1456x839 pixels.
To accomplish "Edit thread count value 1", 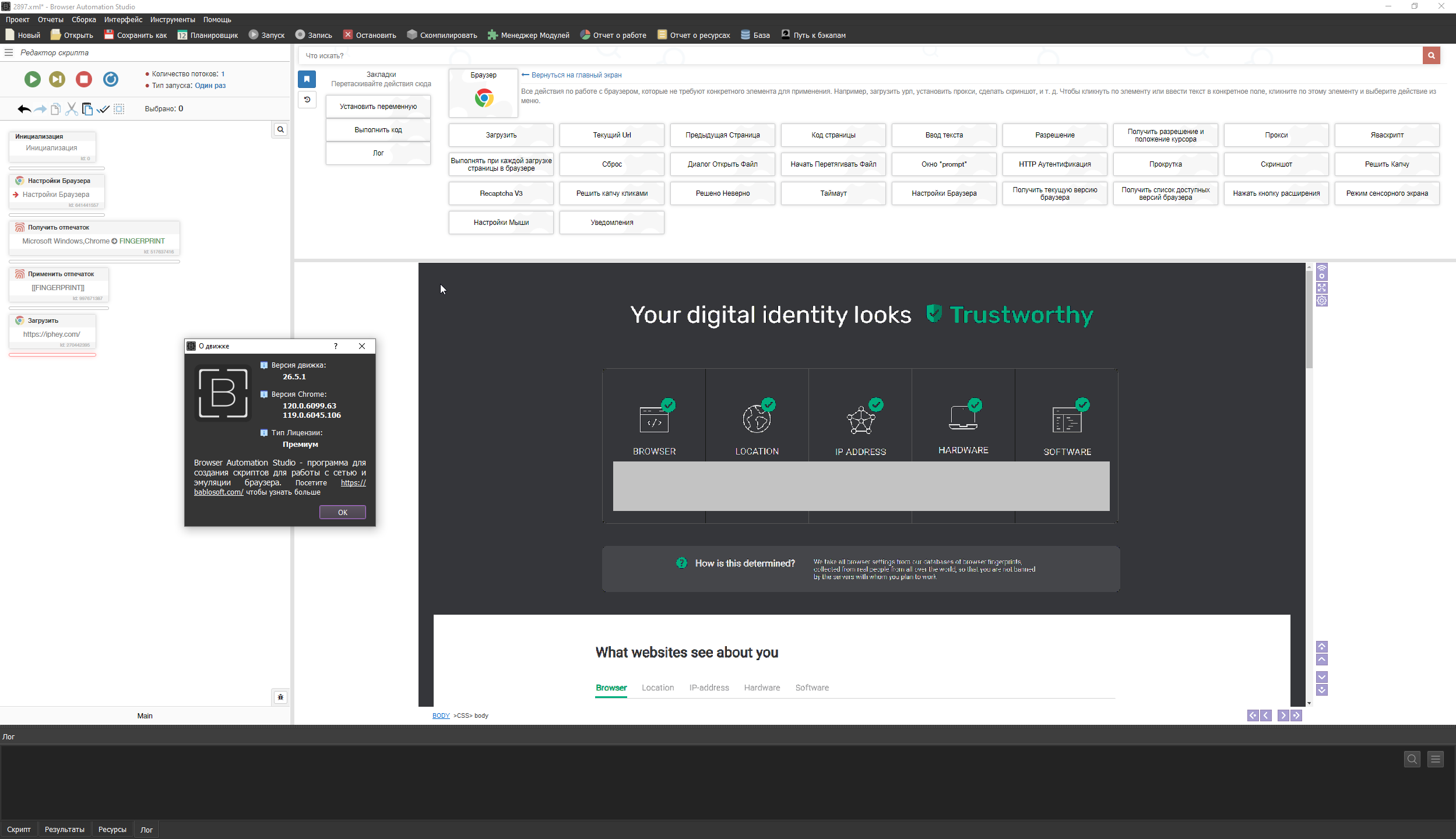I will (223, 74).
